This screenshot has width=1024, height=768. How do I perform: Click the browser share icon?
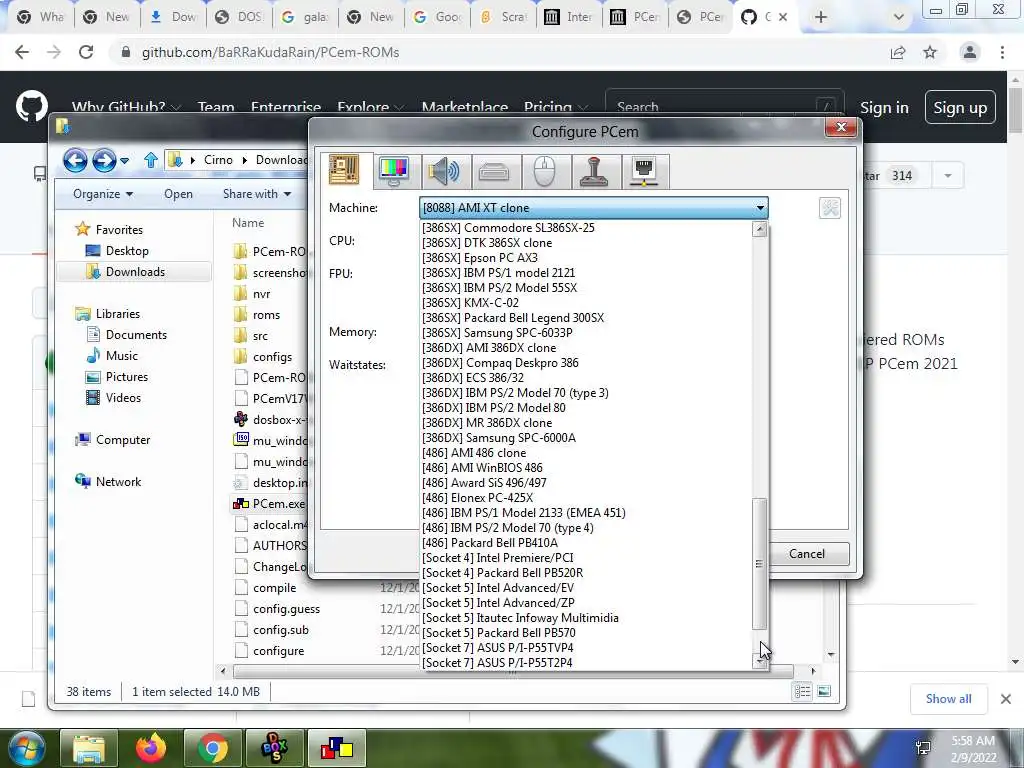(x=898, y=52)
